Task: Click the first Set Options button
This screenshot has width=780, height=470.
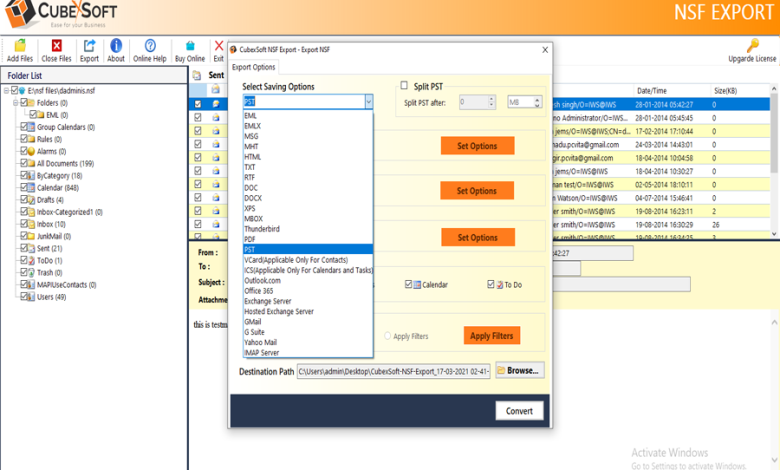Action: coord(478,146)
